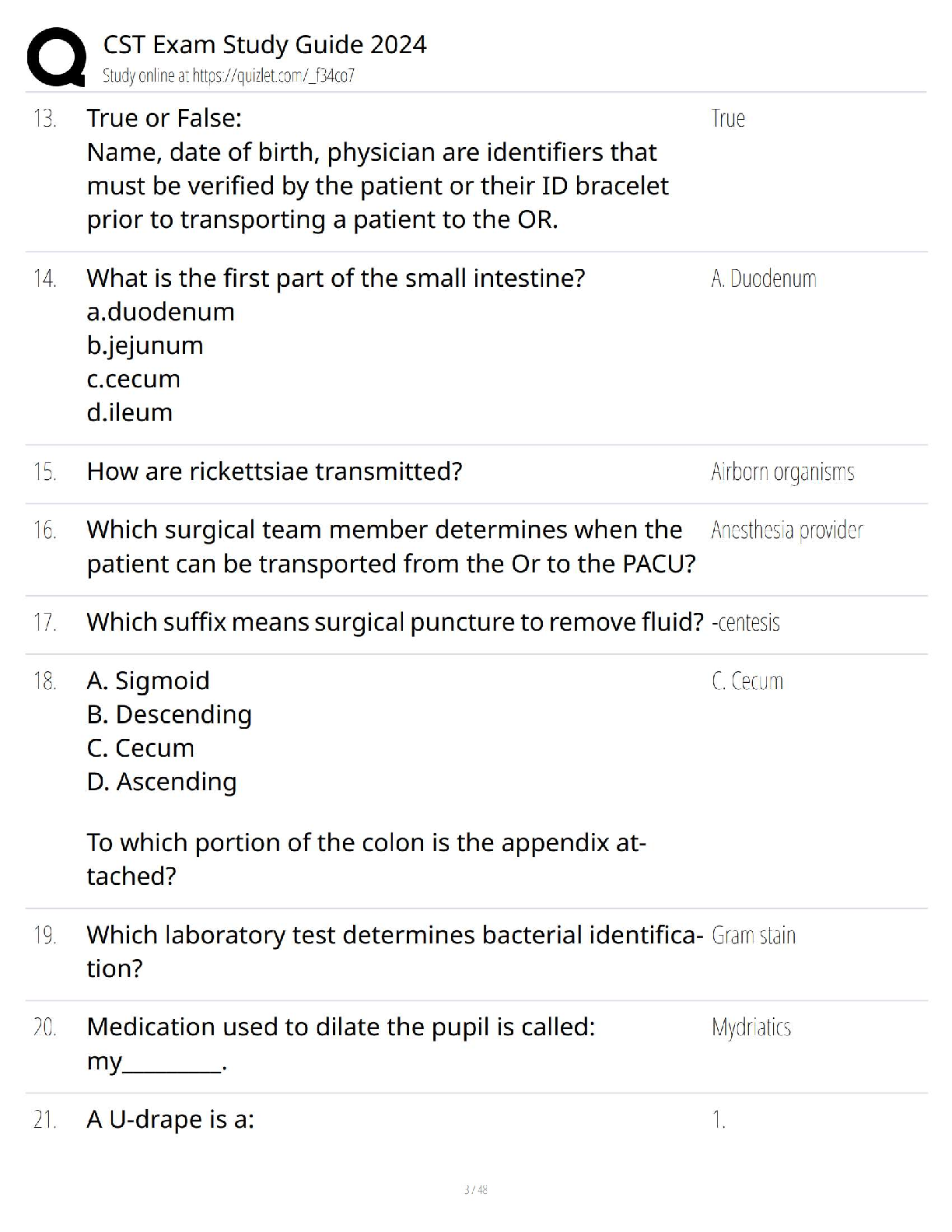Screen dimensions: 952x1232
Task: Select the "-centesis" suffix answer
Action: (x=745, y=622)
